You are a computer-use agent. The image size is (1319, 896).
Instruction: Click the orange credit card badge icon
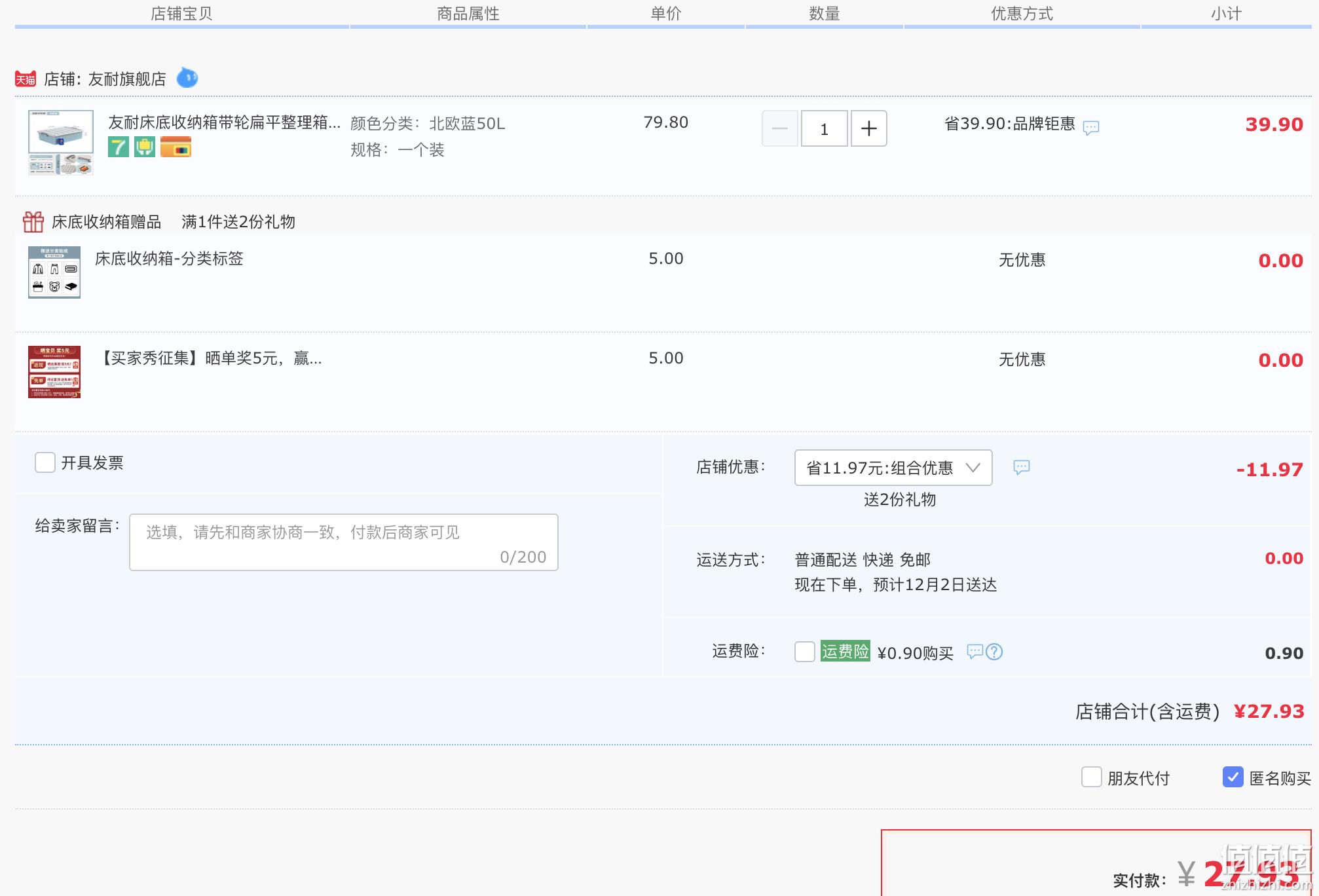point(176,147)
